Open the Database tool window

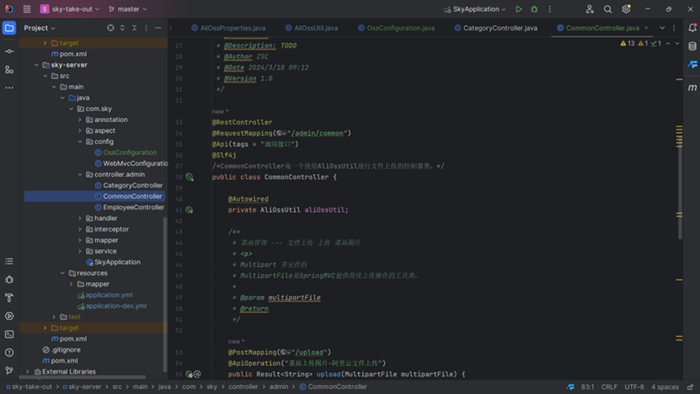click(x=692, y=46)
